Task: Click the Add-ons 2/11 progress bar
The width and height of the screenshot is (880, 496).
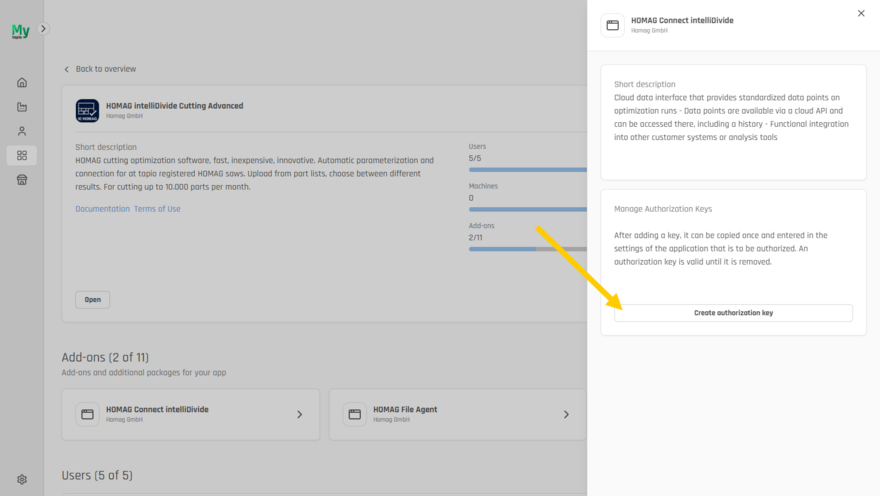Action: tap(528, 249)
